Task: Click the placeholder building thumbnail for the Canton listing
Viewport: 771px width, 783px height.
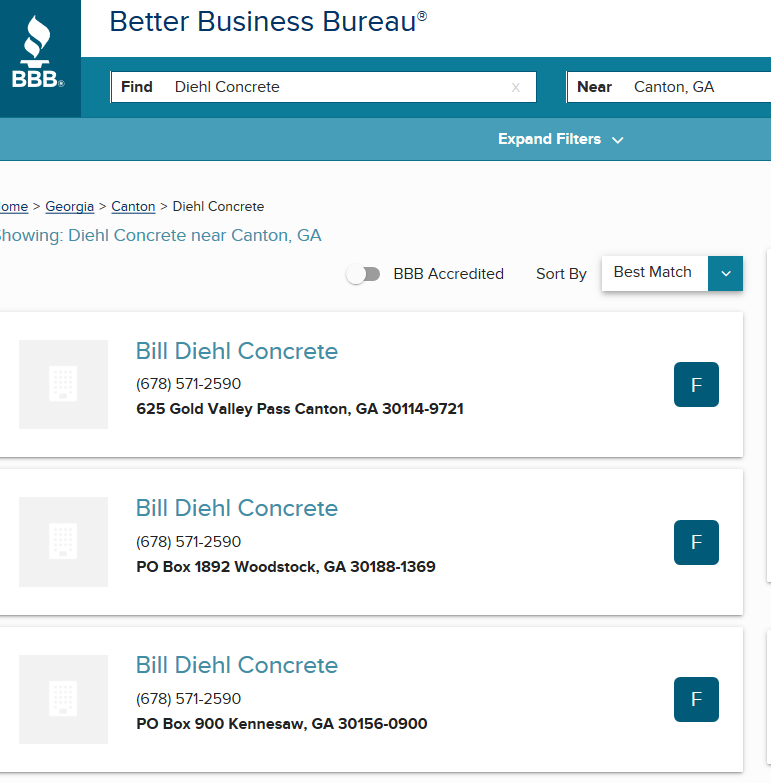Action: [x=63, y=384]
